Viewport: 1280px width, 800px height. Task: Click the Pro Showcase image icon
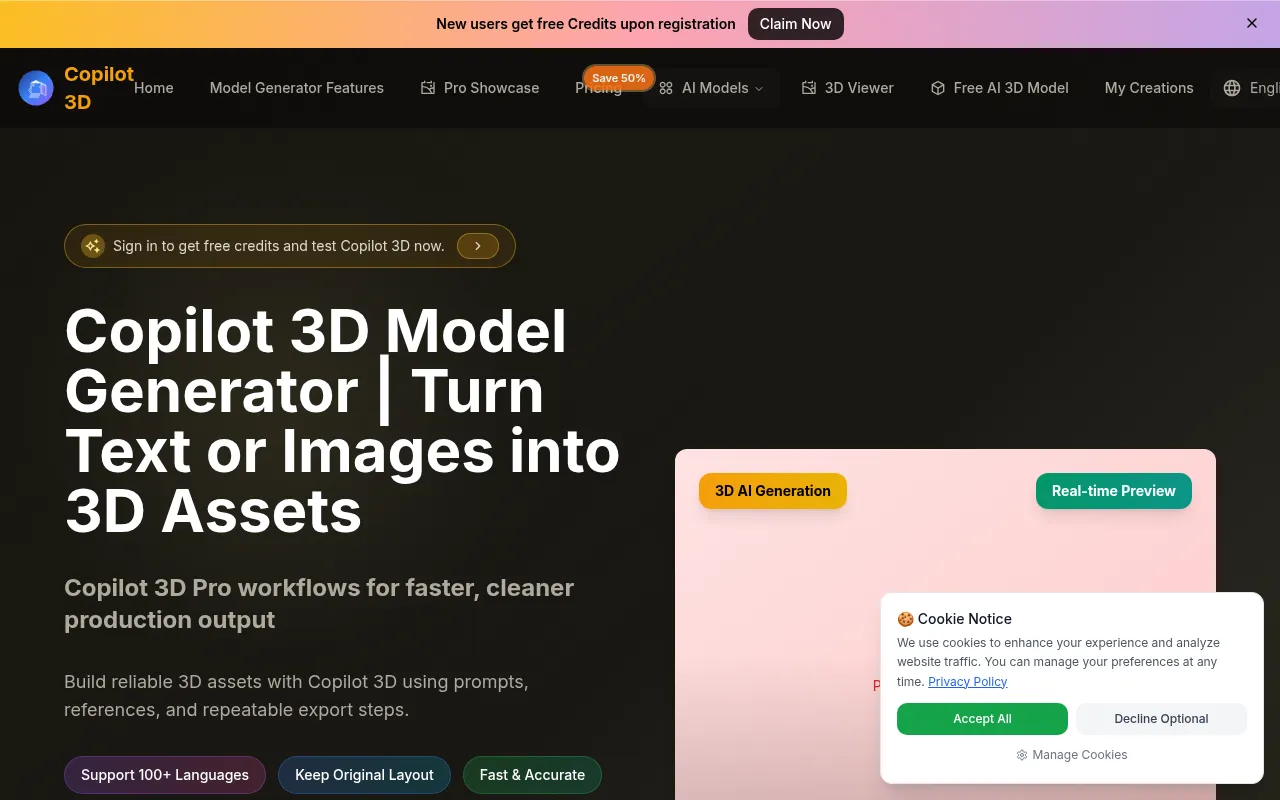(428, 88)
